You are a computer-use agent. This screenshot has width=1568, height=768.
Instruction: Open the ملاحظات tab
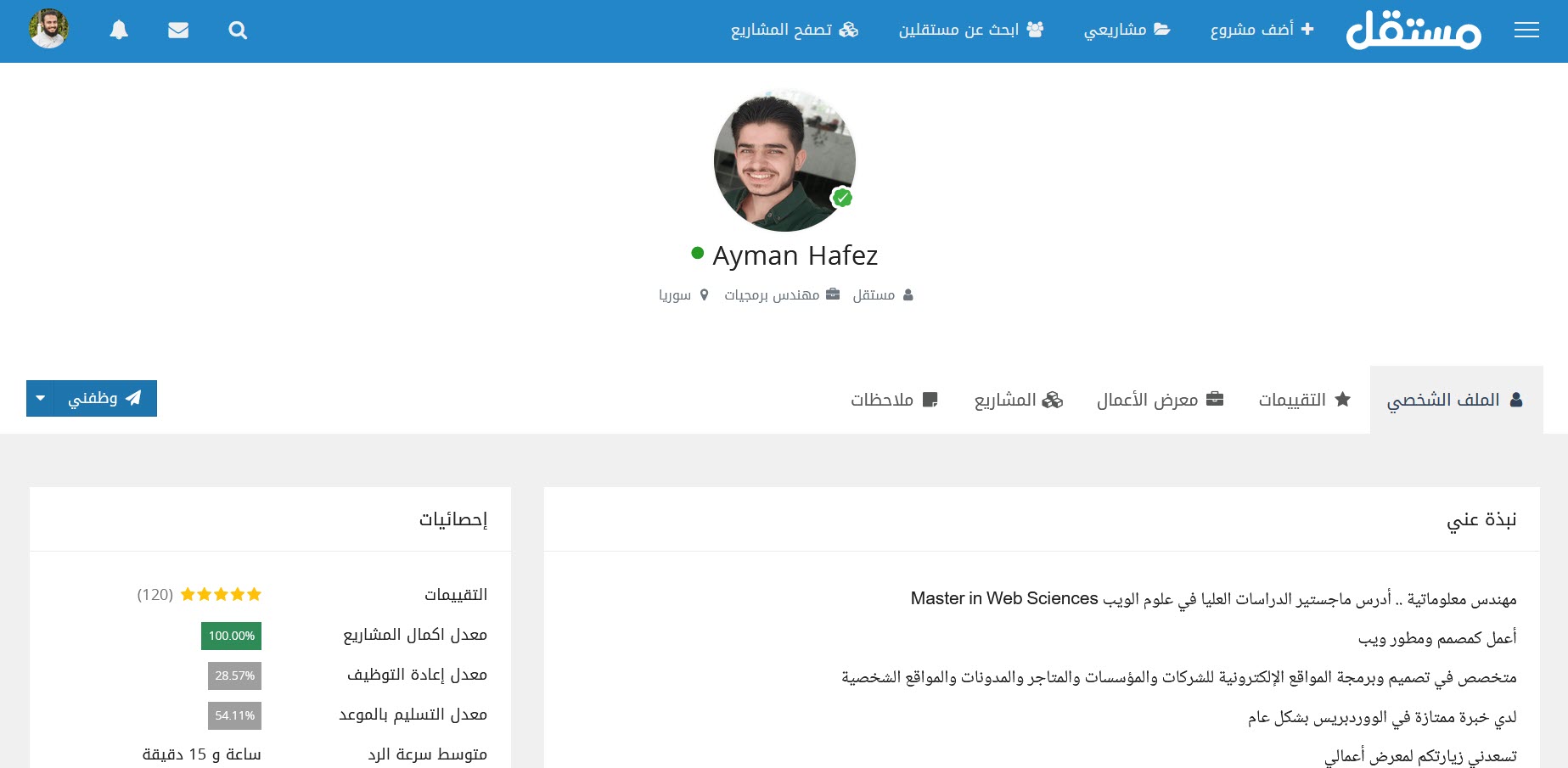pos(895,400)
